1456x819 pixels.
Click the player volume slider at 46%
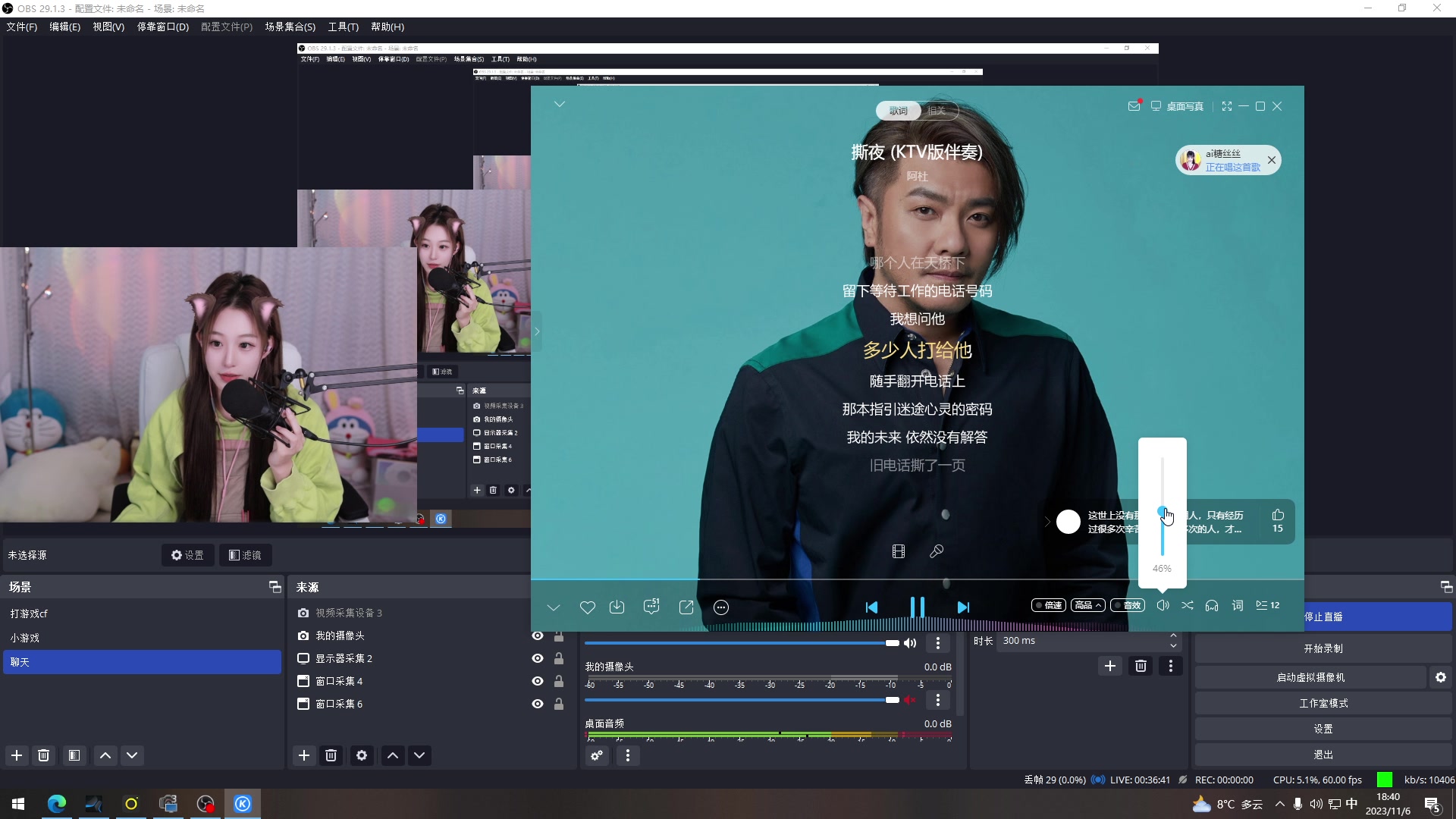coord(1162,512)
